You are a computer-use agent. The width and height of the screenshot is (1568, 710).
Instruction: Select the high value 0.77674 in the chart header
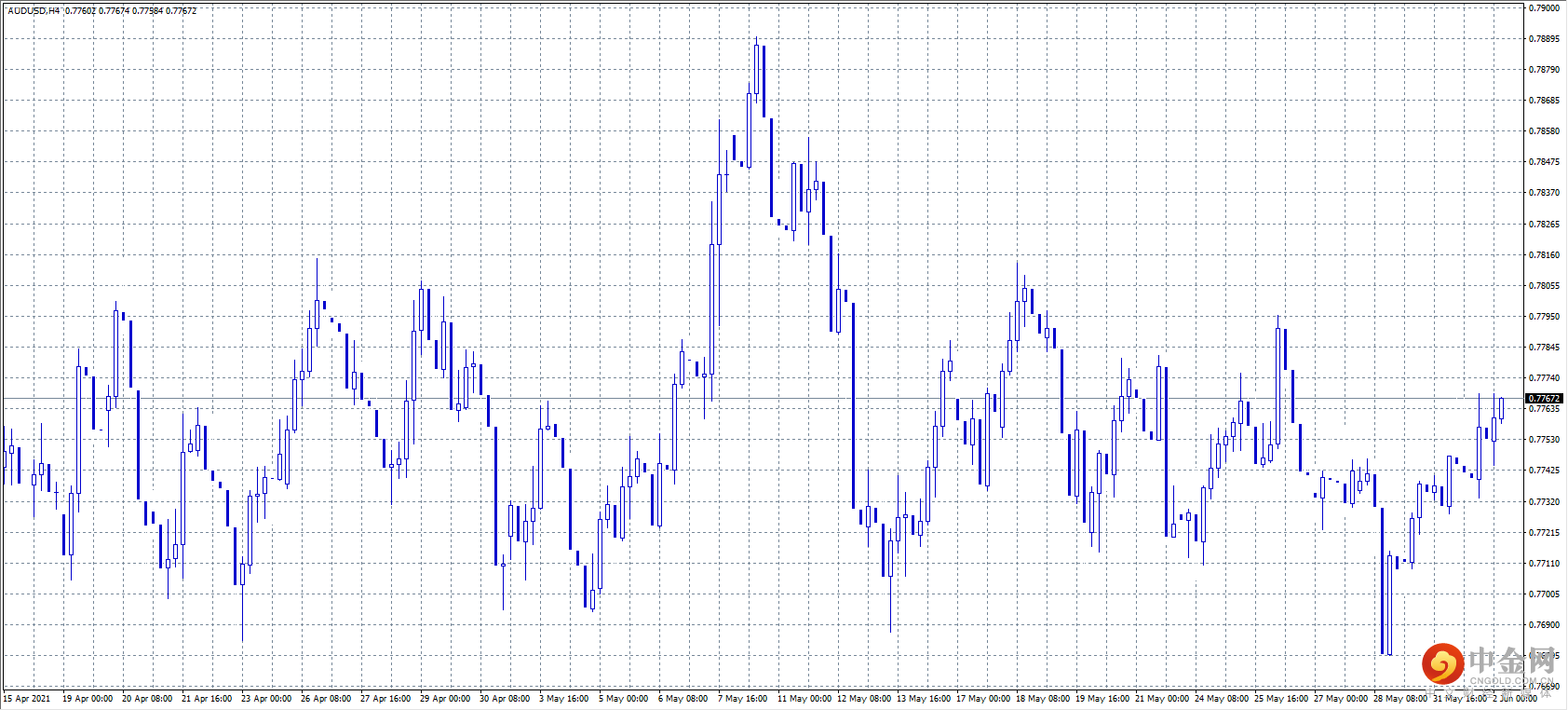click(115, 11)
